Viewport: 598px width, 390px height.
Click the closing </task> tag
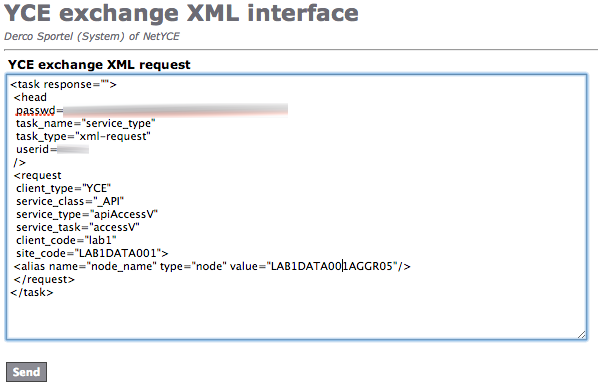coord(32,292)
